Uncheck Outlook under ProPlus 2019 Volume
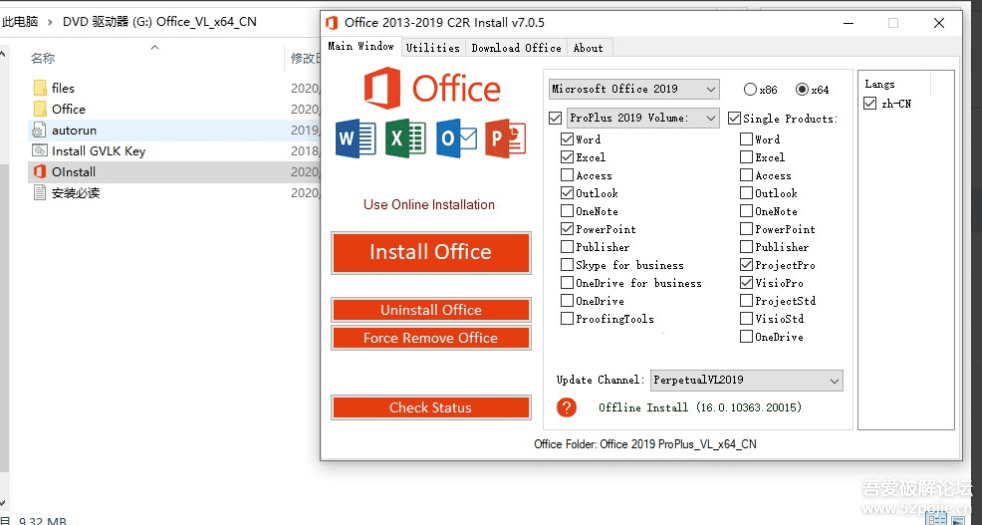The height and width of the screenshot is (525, 982). tap(567, 193)
